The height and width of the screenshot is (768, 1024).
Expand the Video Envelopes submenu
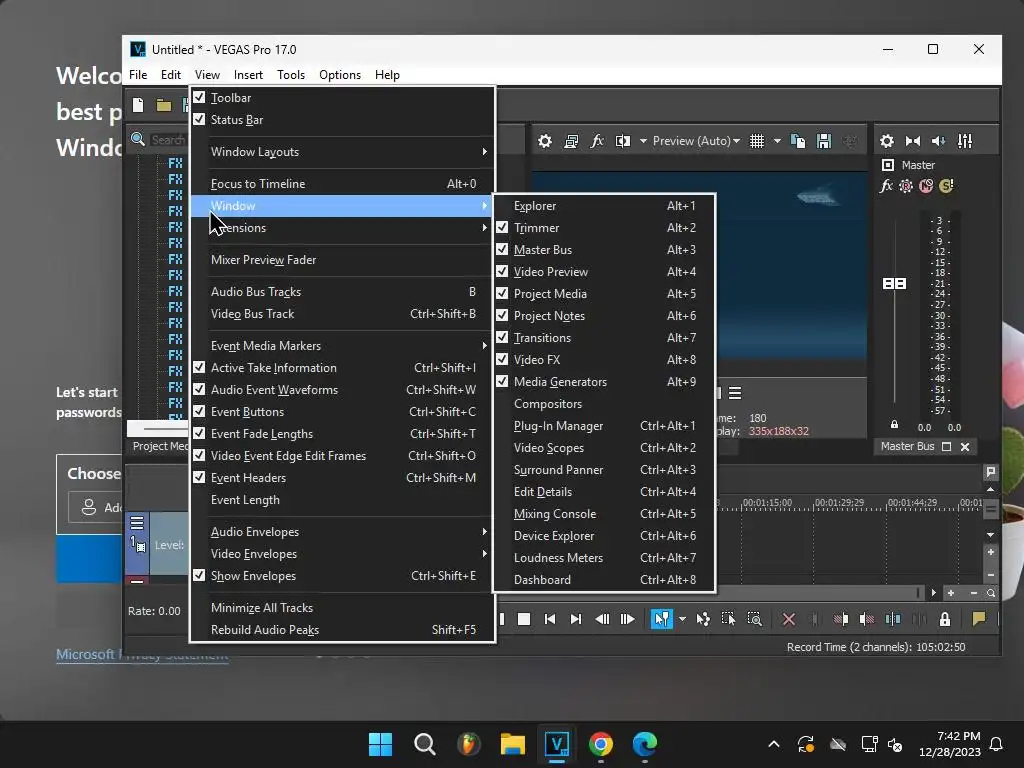coord(342,554)
